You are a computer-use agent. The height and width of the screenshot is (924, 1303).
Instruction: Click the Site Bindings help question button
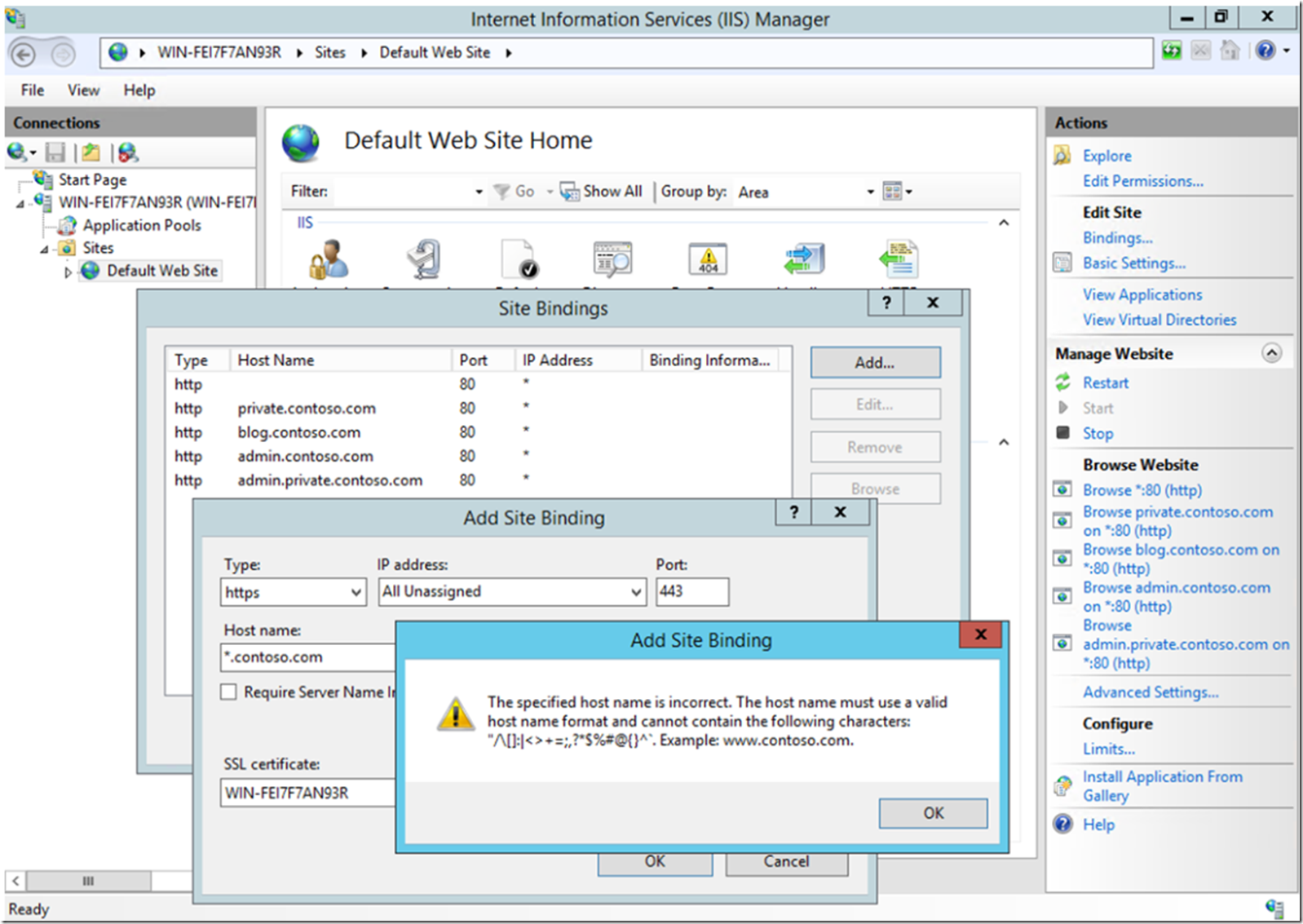coord(886,303)
